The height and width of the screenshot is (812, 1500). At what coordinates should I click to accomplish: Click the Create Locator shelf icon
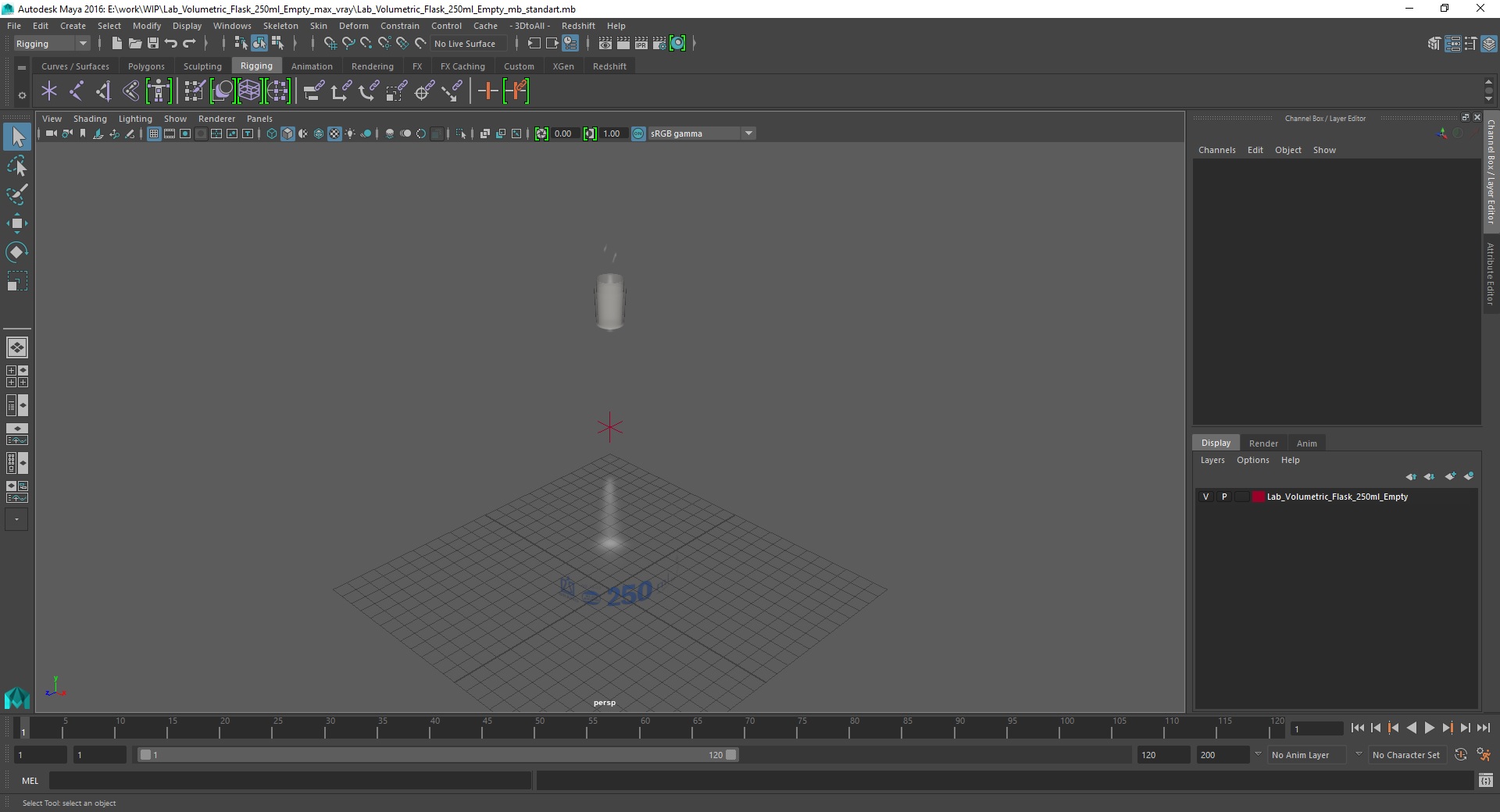pos(49,91)
